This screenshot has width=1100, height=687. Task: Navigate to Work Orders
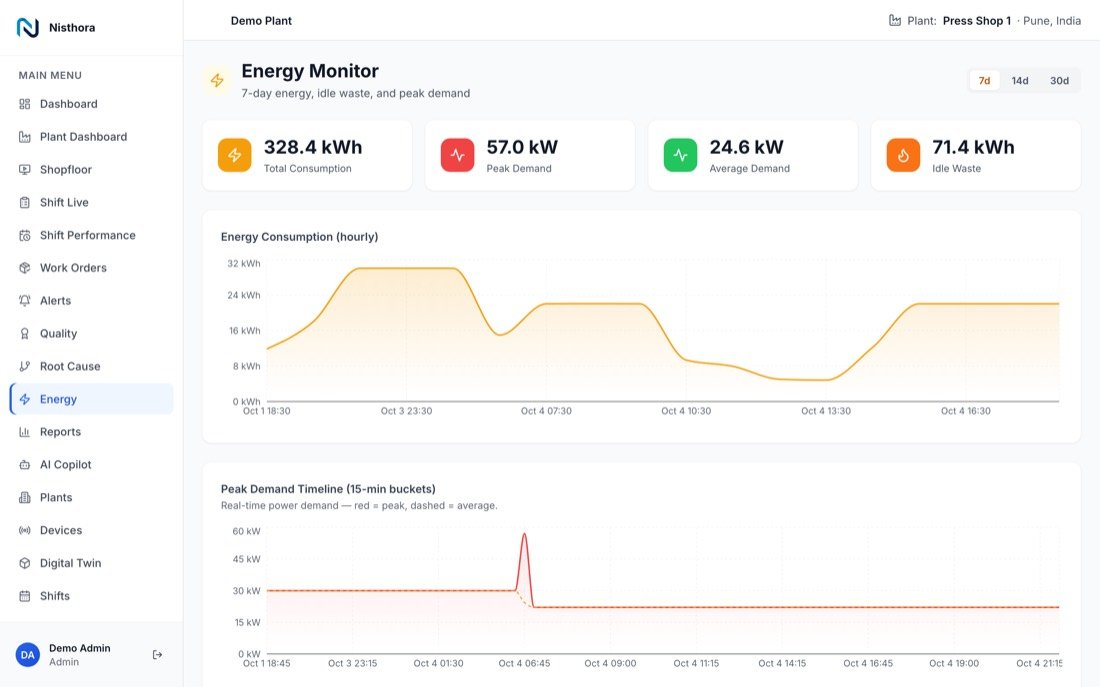tap(92, 268)
